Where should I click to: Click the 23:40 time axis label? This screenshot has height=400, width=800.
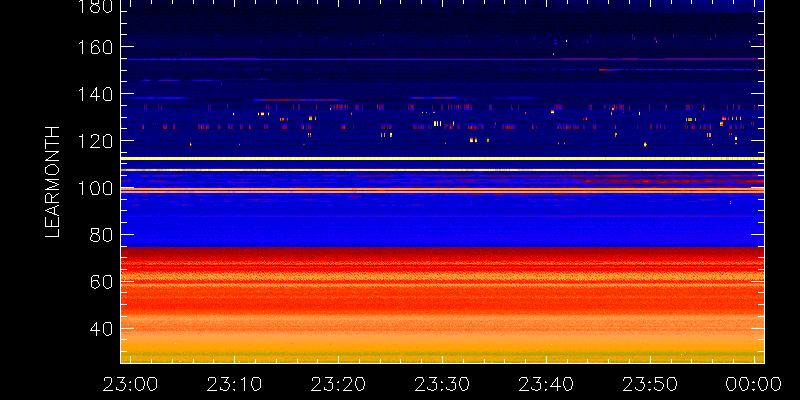(546, 384)
